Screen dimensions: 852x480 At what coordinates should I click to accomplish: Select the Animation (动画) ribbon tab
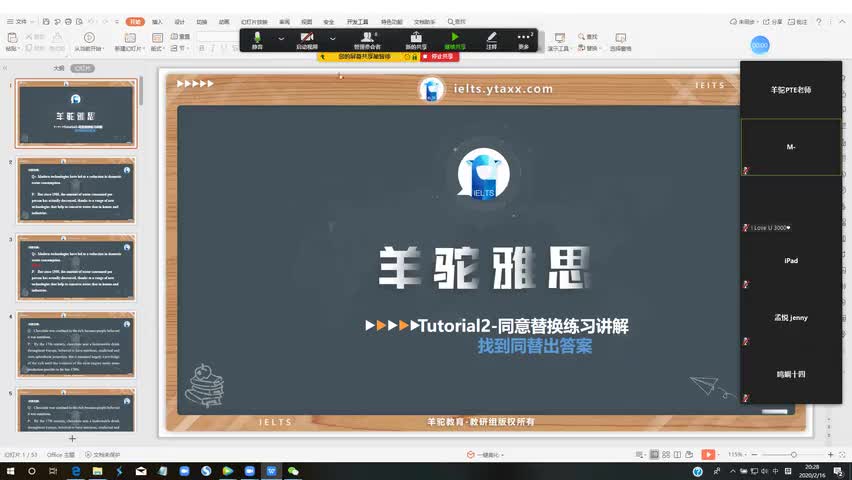pos(224,22)
